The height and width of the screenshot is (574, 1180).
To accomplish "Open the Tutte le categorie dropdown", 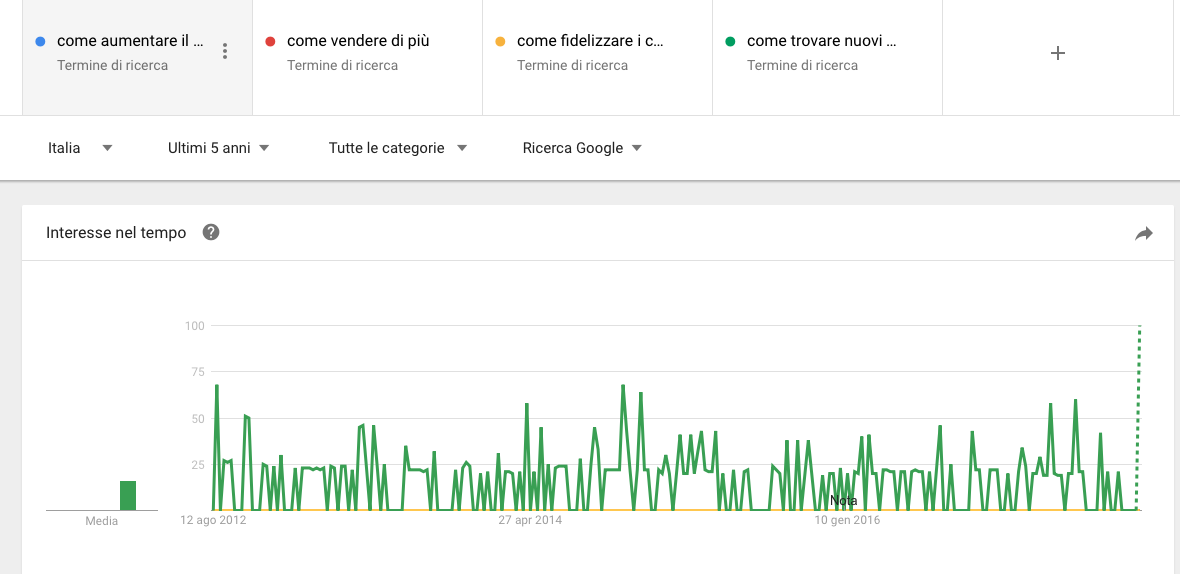I will click(398, 148).
